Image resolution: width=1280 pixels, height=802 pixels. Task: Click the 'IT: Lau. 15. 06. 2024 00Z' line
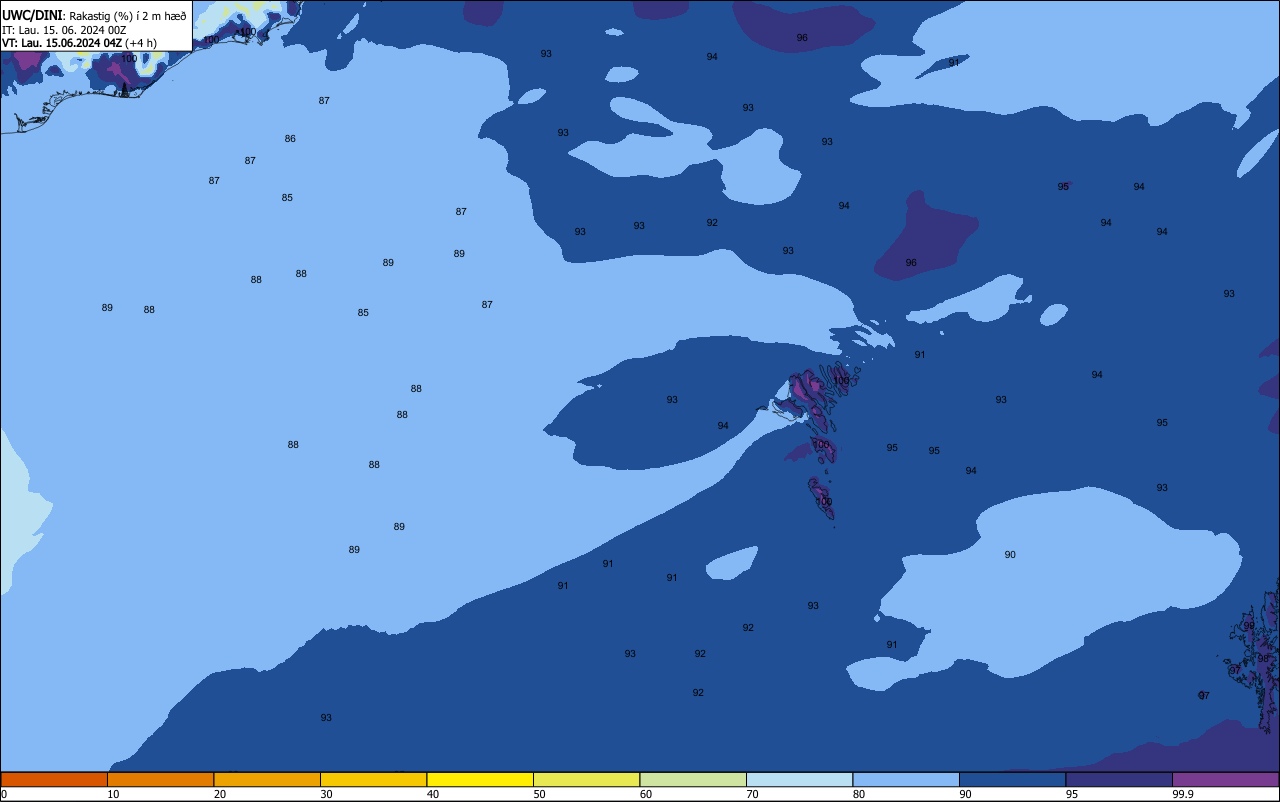point(64,30)
